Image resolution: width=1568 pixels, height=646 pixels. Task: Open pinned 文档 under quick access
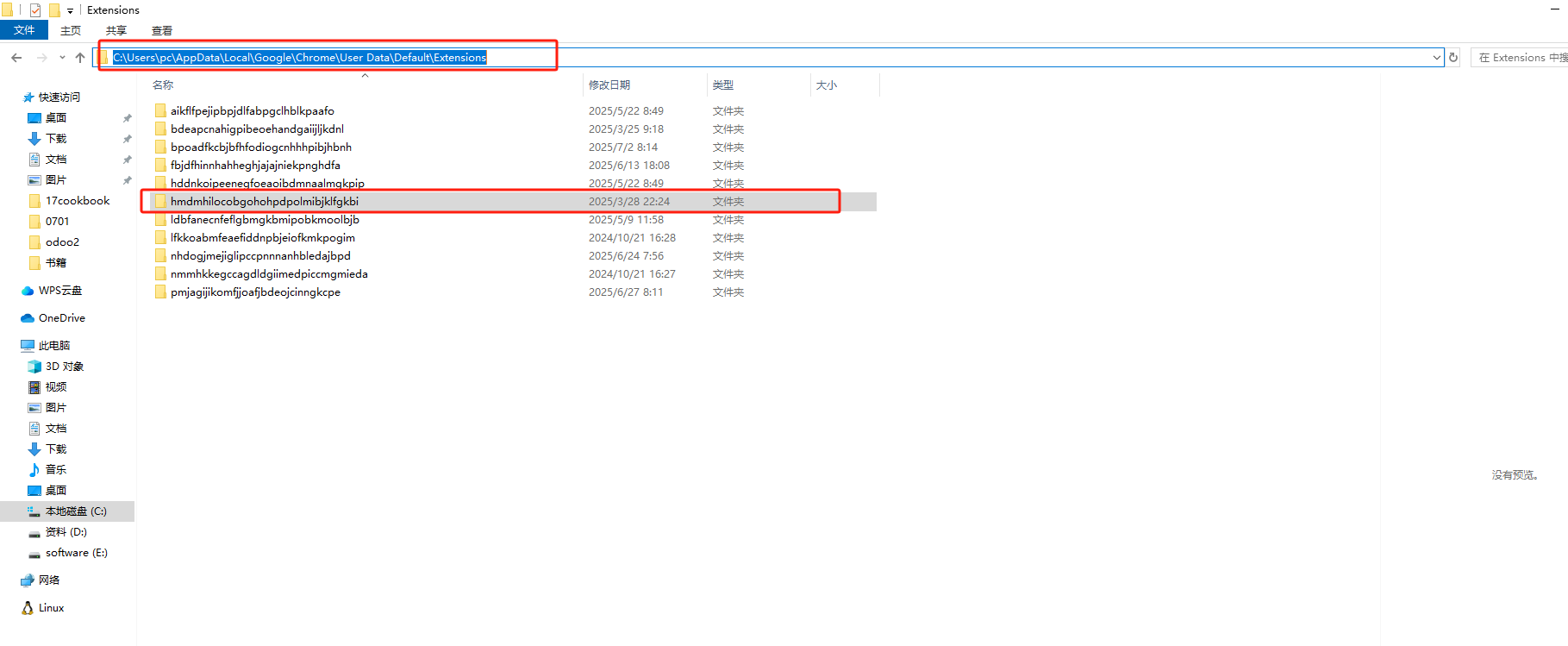tap(56, 160)
